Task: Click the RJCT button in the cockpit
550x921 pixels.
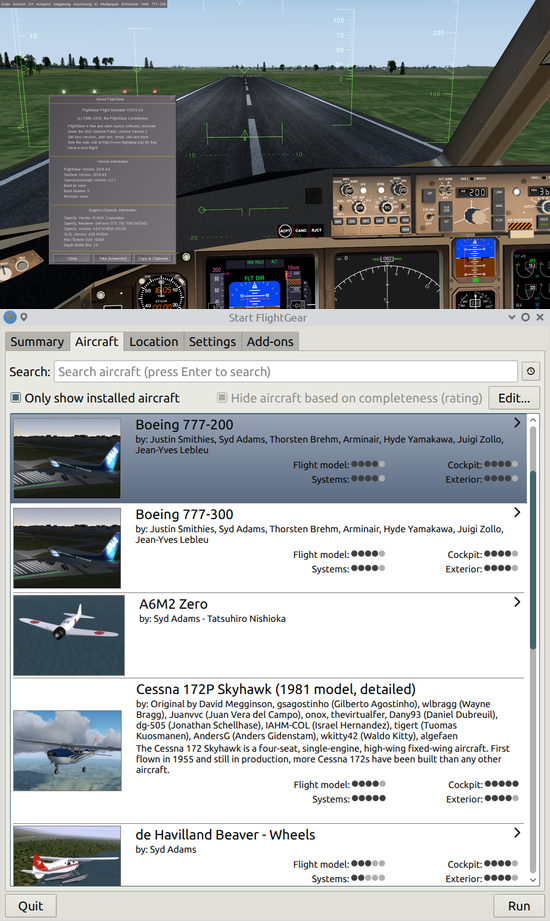Action: (x=316, y=230)
